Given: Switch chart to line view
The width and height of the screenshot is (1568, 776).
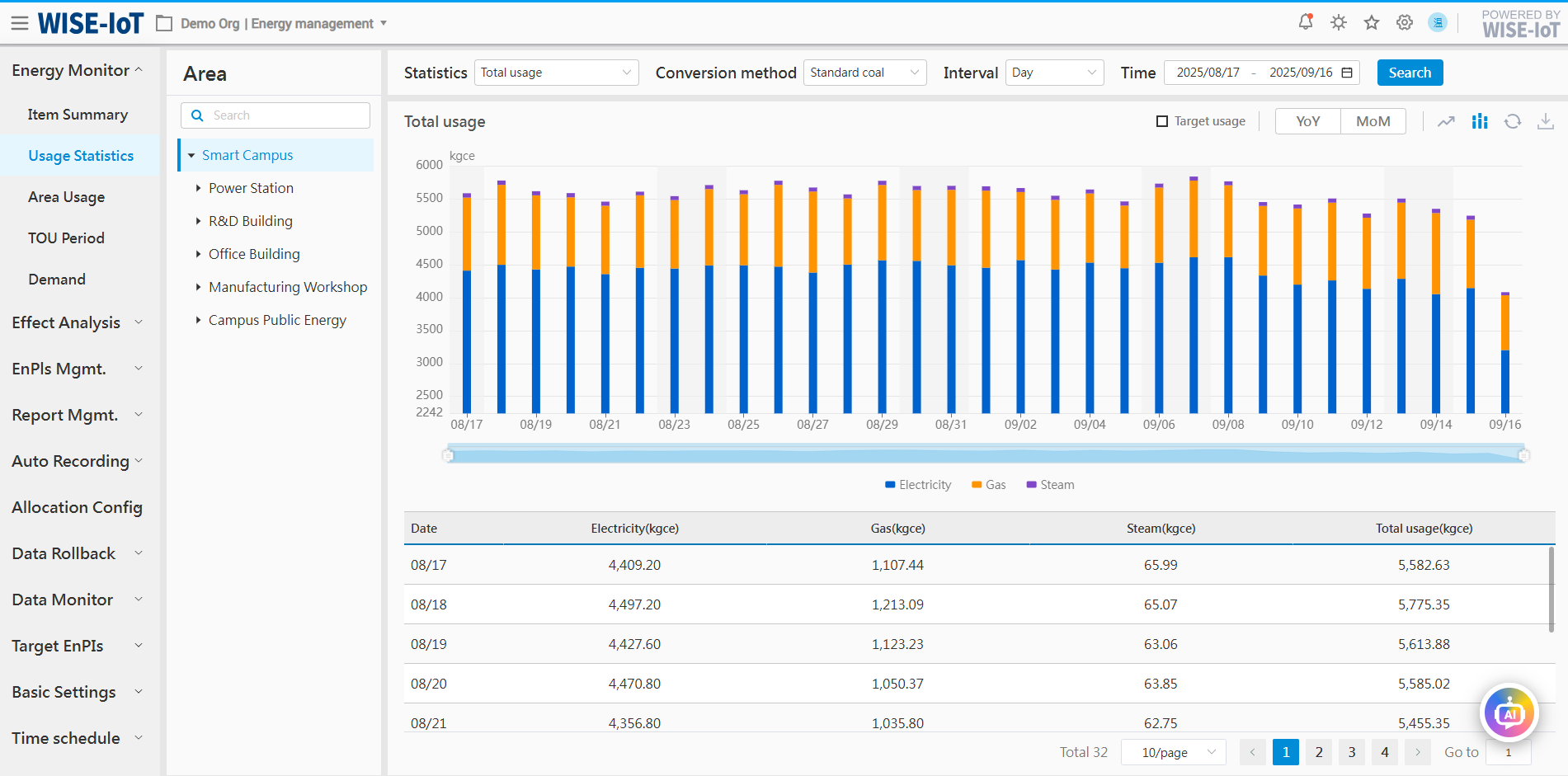Looking at the screenshot, I should point(1446,122).
